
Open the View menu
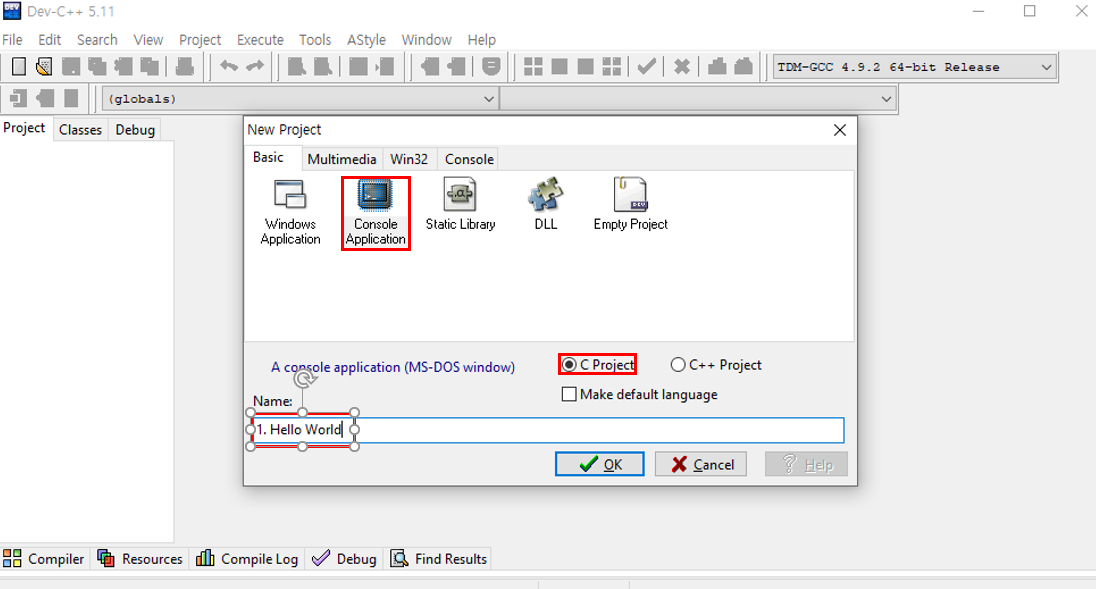(x=148, y=40)
